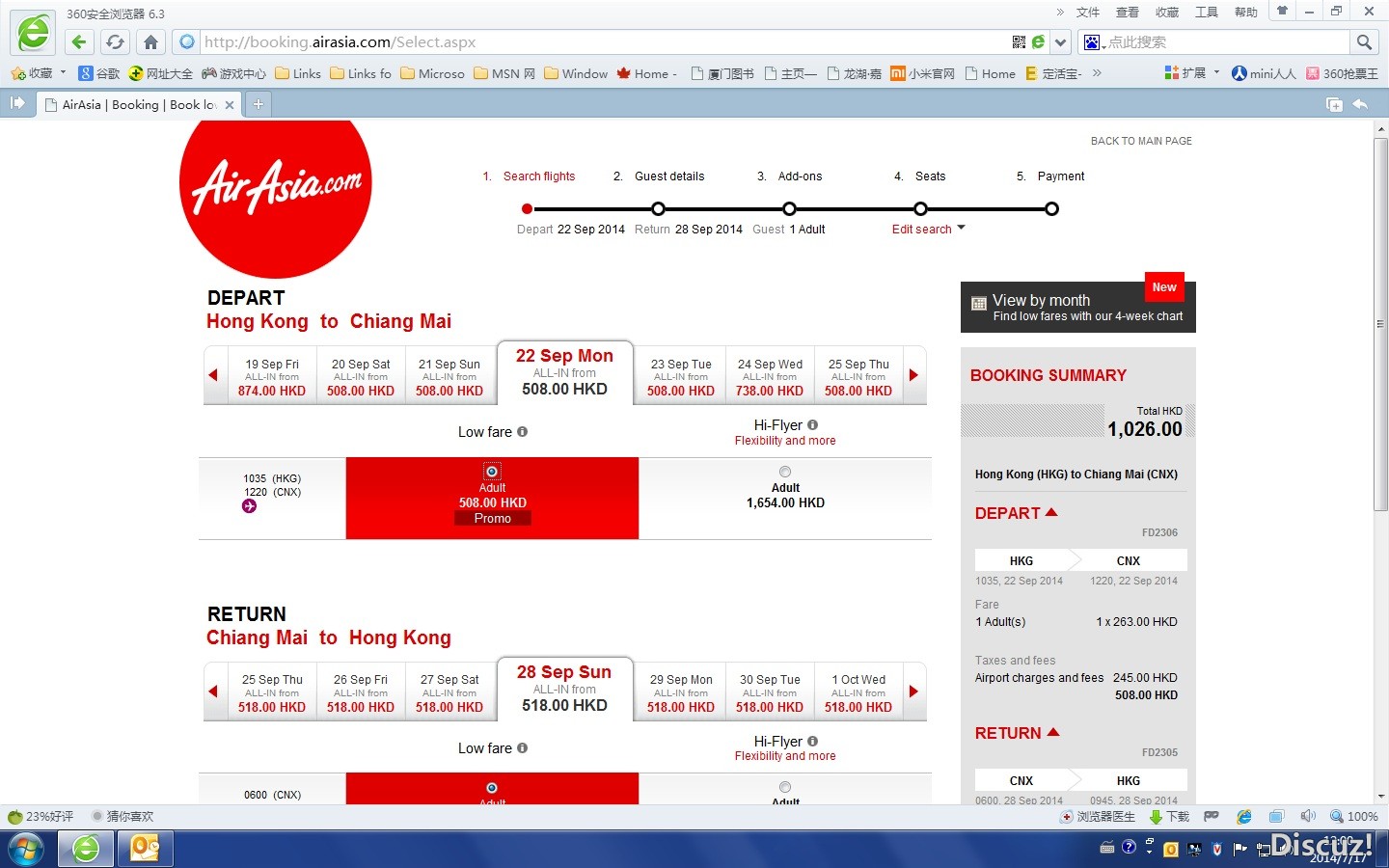This screenshot has width=1389, height=868.
Task: Show more bookmarks with chevron overflow
Action: coord(1097,72)
